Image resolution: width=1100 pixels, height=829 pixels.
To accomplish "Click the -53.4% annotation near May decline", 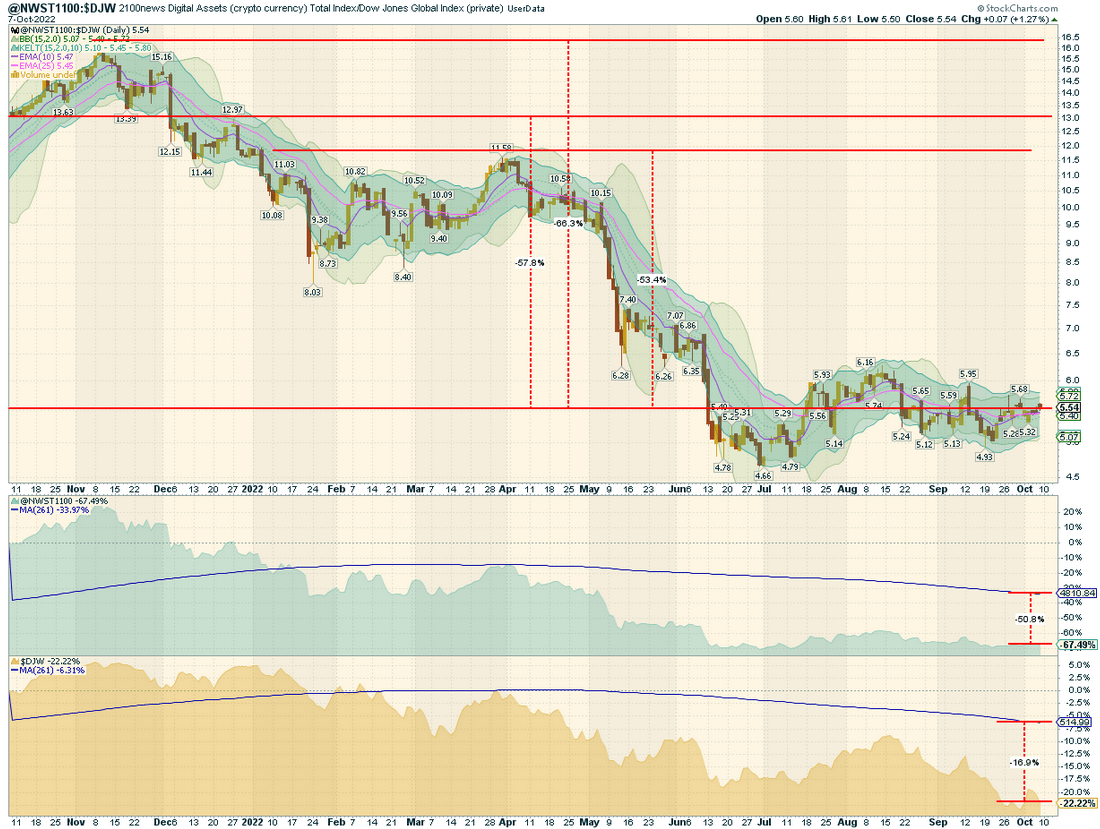I will 652,280.
